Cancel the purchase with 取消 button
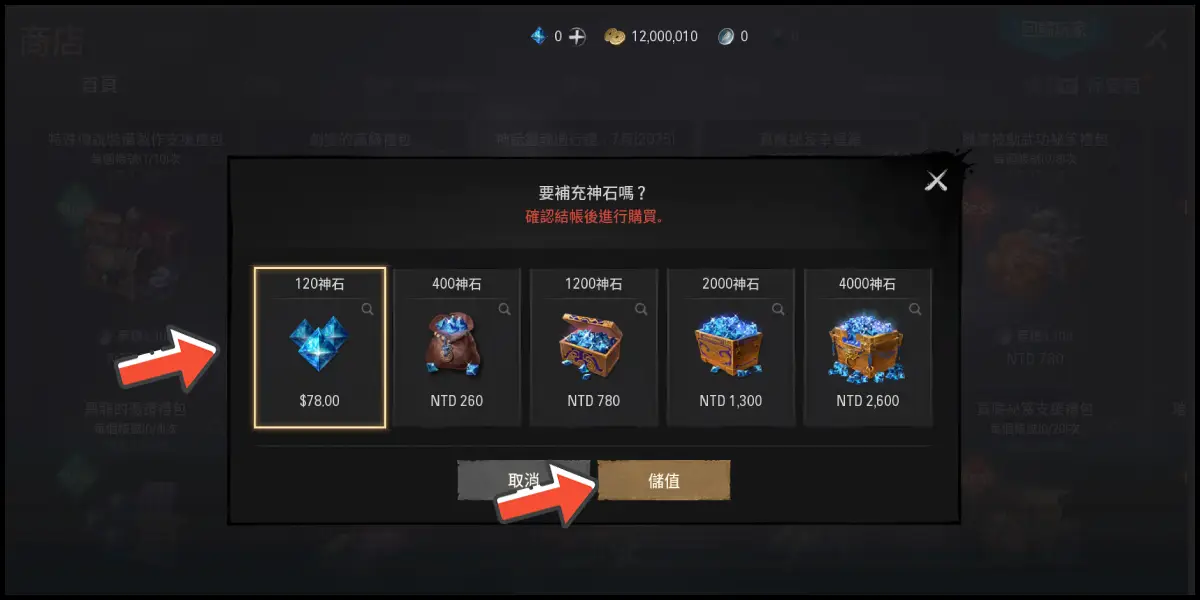The image size is (1200, 600). tap(523, 481)
